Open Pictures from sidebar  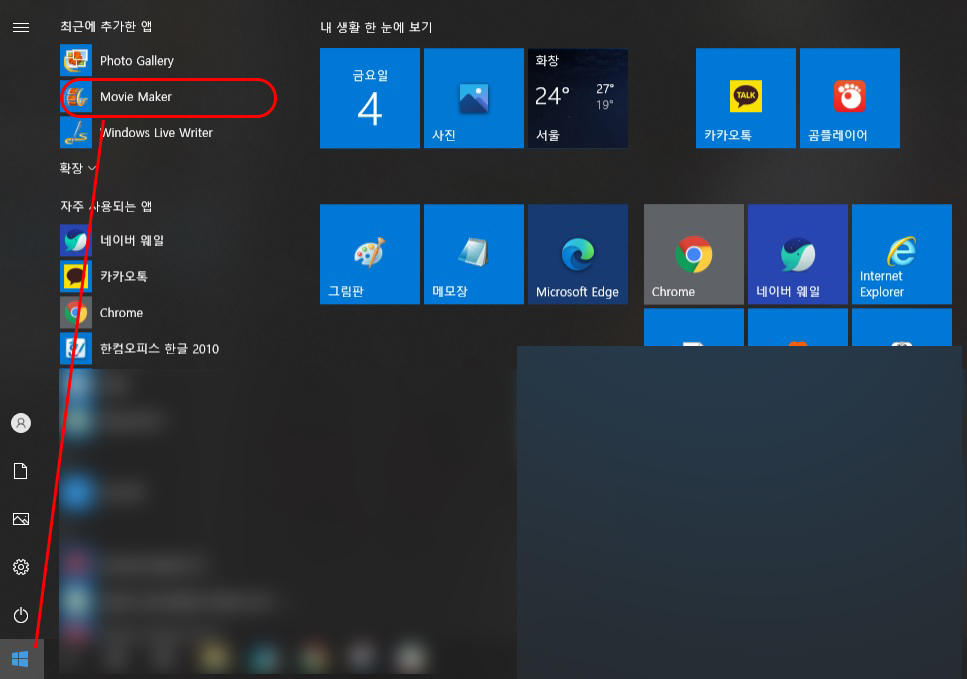[x=21, y=519]
